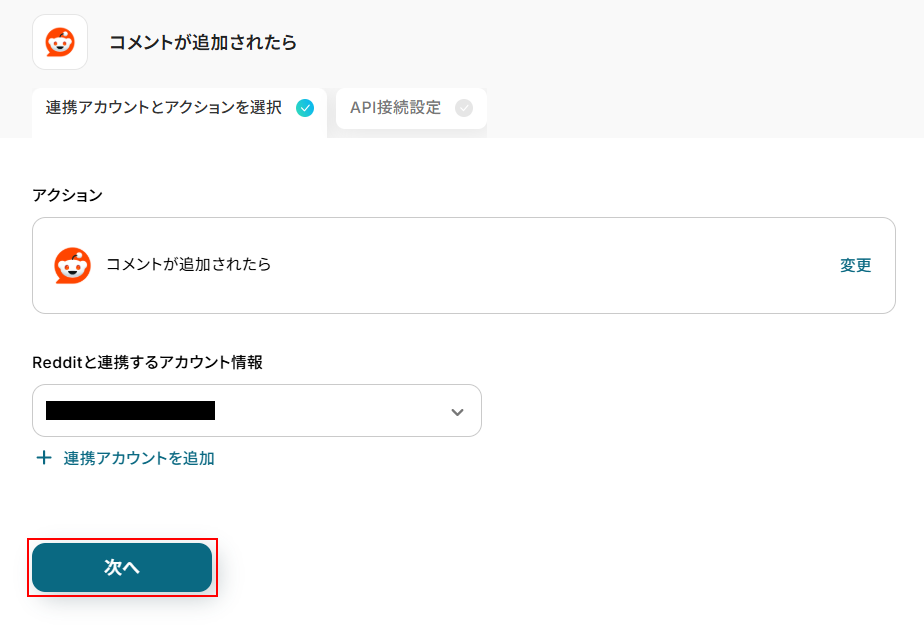924x632 pixels.
Task: Click the Reddit logo in the page header
Action: [60, 42]
